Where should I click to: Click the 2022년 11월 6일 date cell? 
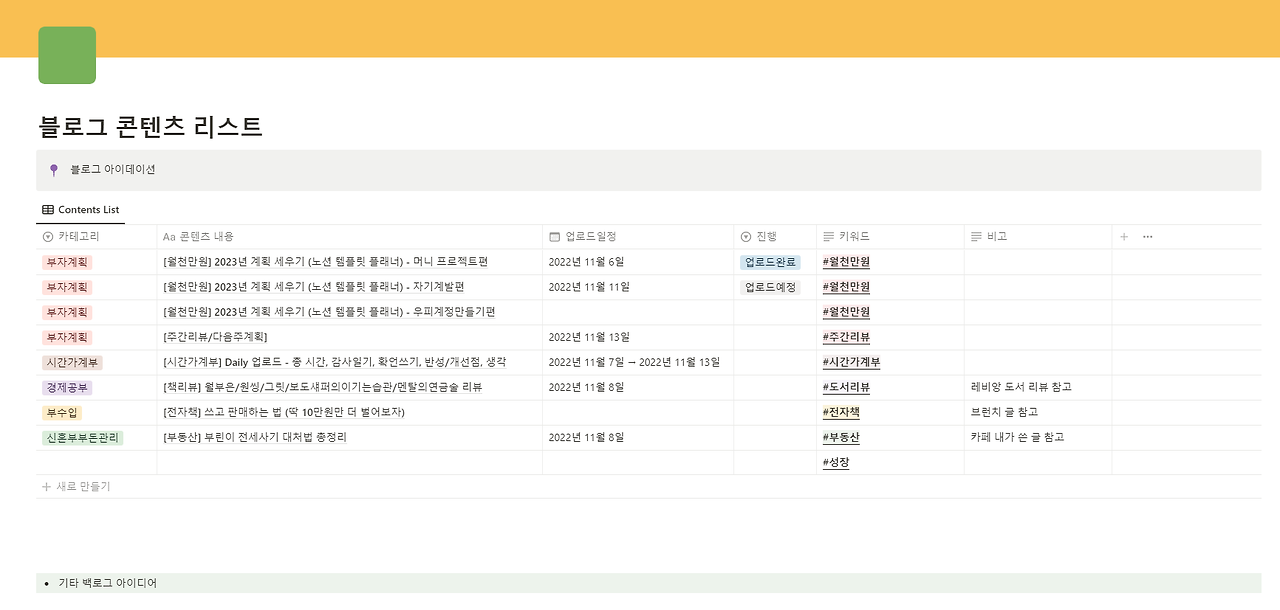coord(586,262)
